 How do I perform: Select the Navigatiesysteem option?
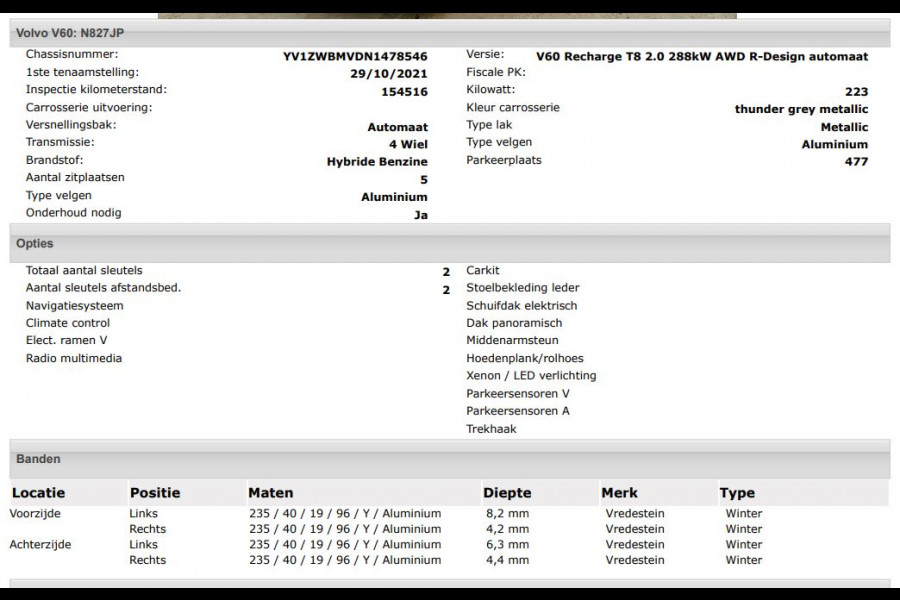coord(75,305)
